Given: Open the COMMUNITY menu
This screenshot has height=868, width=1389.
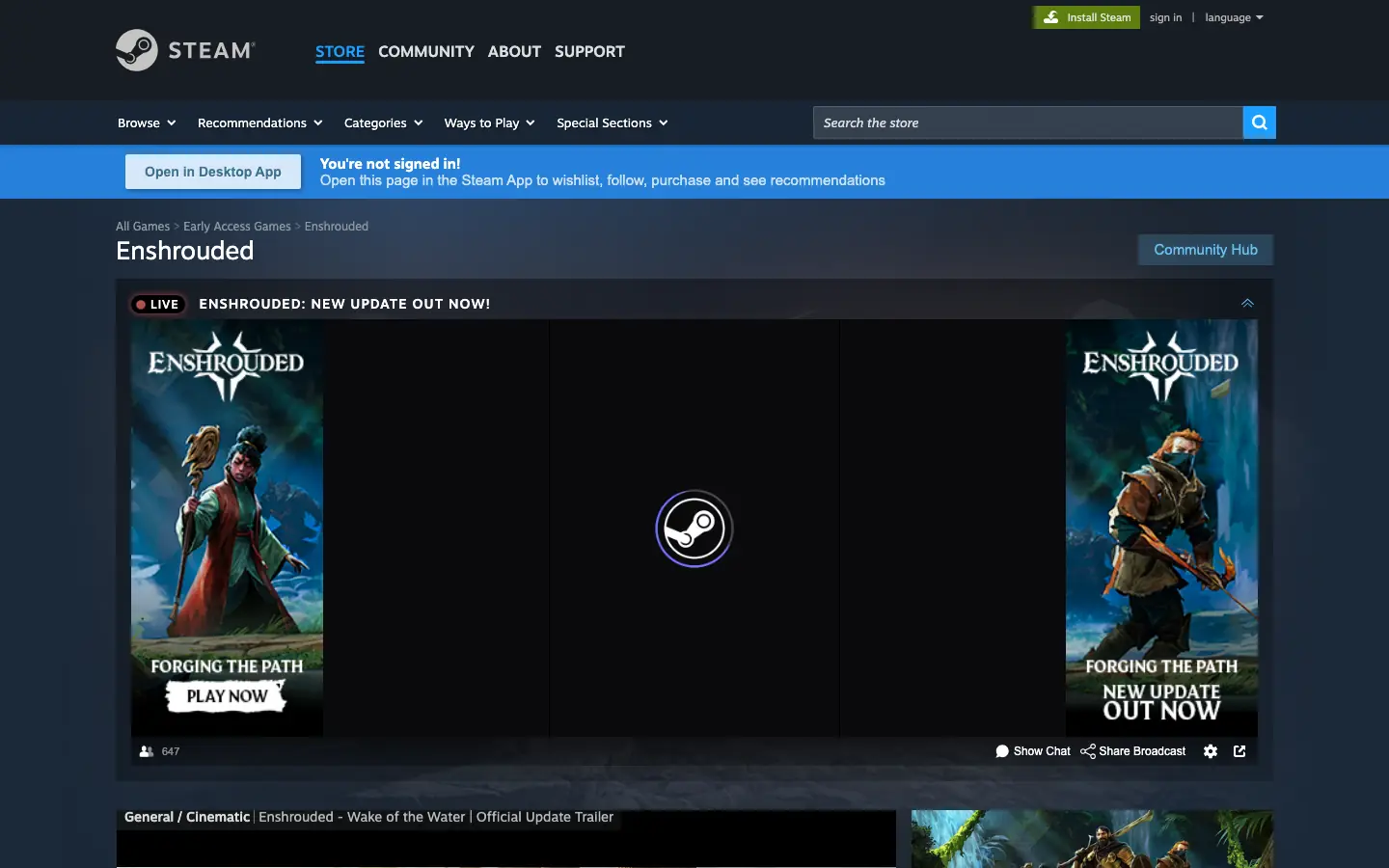Looking at the screenshot, I should point(426,51).
